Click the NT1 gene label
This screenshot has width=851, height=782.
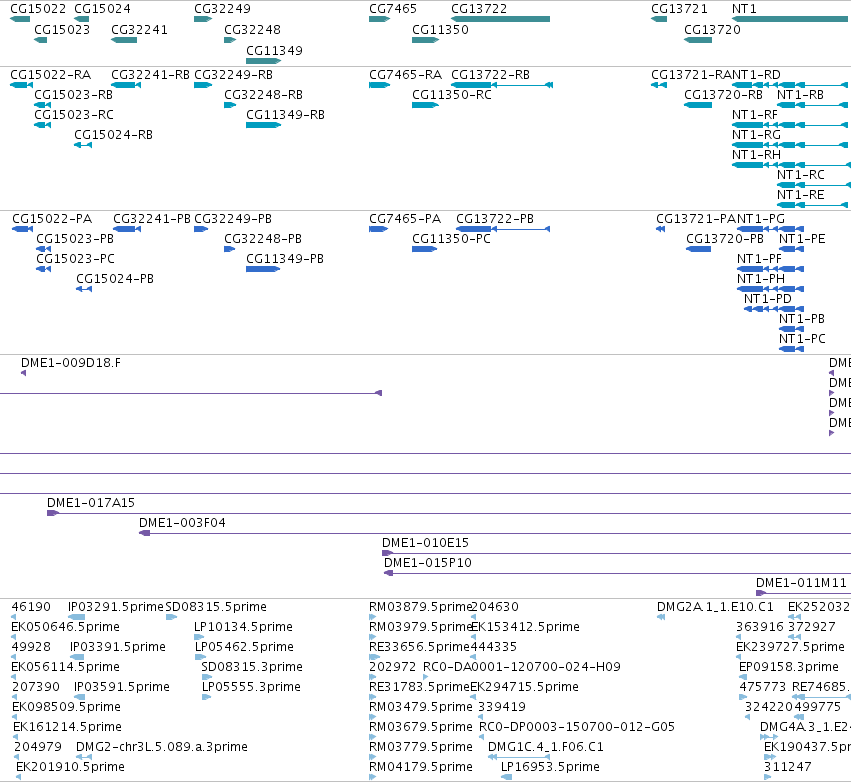[744, 9]
